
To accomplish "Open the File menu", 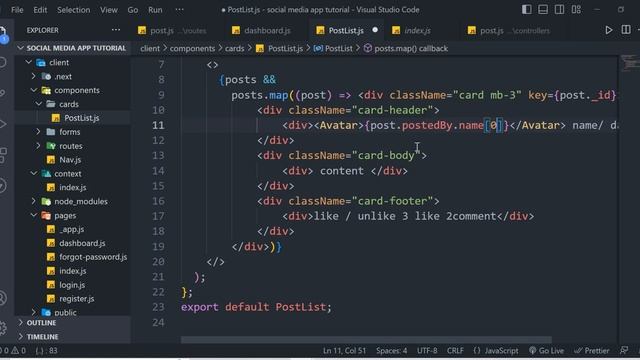I will [x=17, y=9].
